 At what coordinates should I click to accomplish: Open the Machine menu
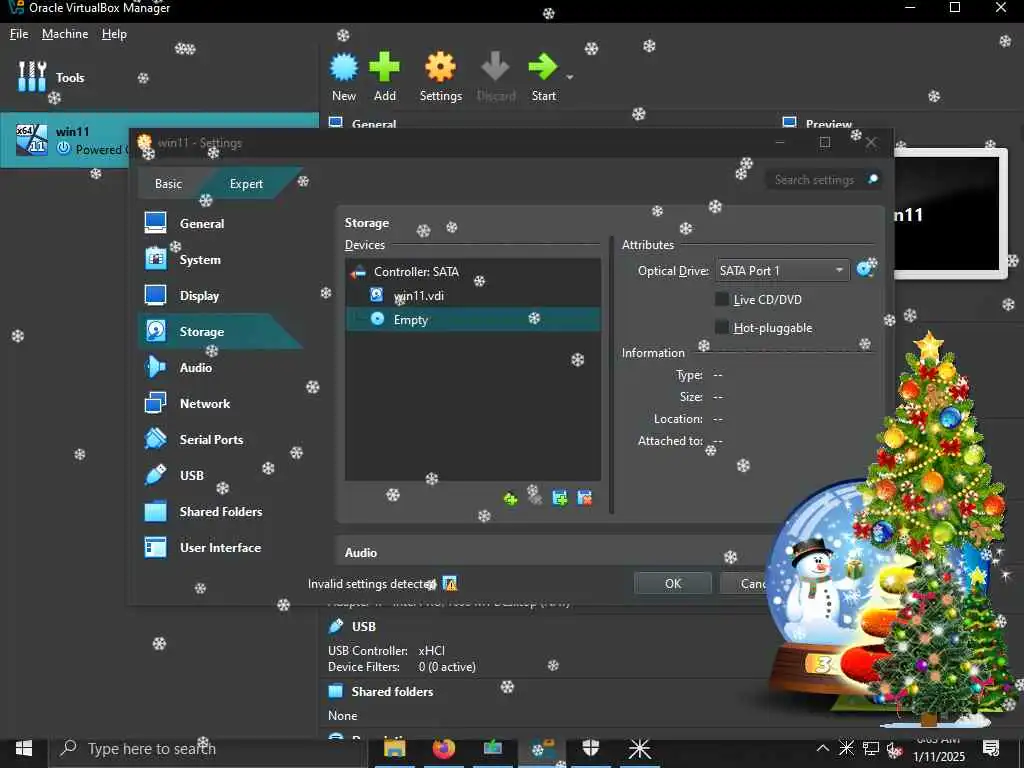pos(65,34)
